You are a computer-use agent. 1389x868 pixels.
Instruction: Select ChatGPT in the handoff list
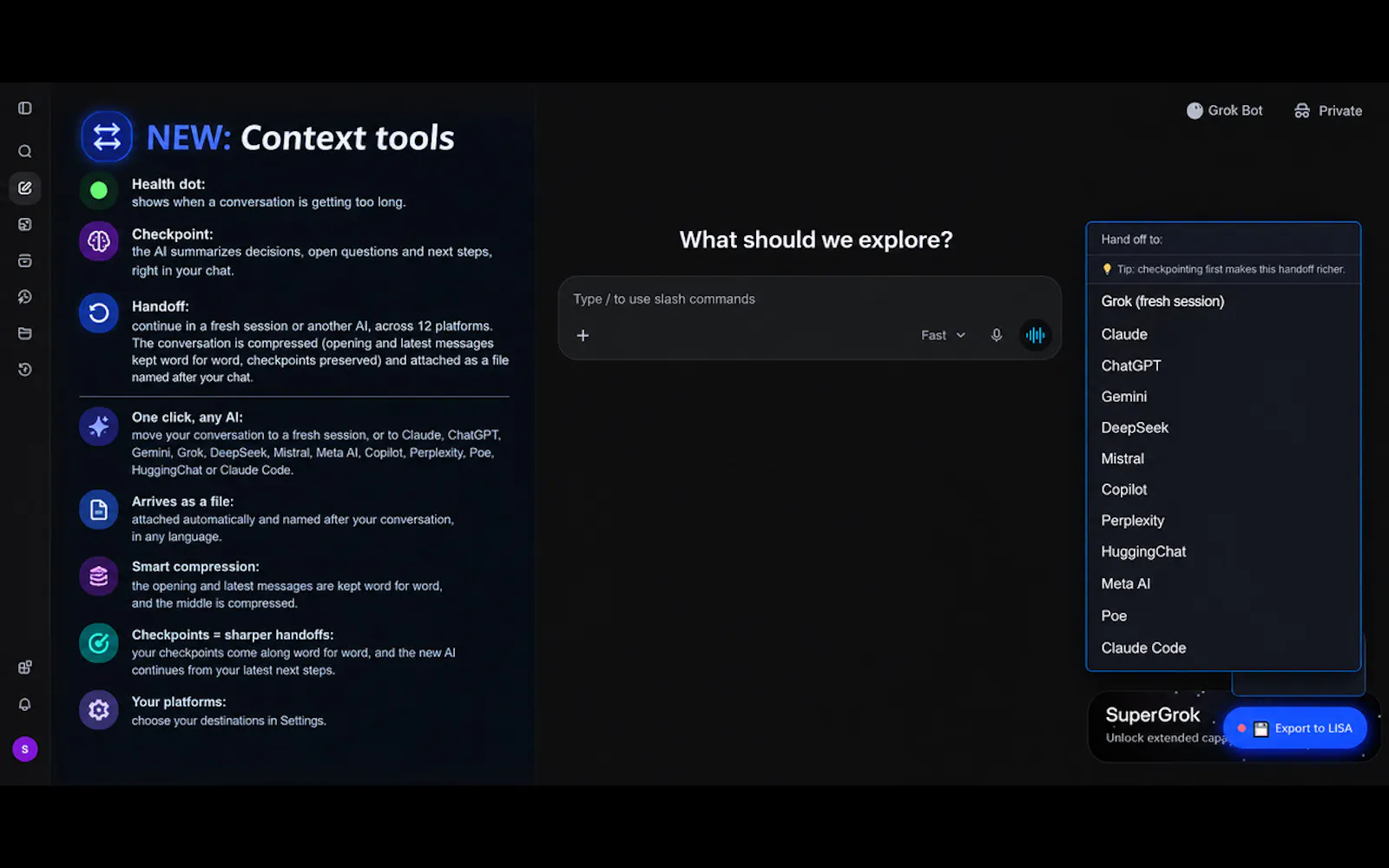click(1223, 365)
